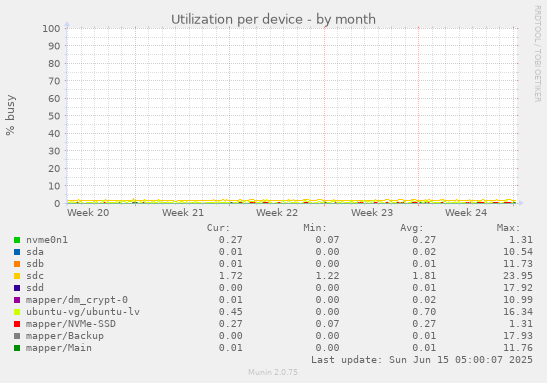The height and width of the screenshot is (383, 547).
Task: Select the mapper/Backup label
Action: pyautogui.click(x=65, y=336)
